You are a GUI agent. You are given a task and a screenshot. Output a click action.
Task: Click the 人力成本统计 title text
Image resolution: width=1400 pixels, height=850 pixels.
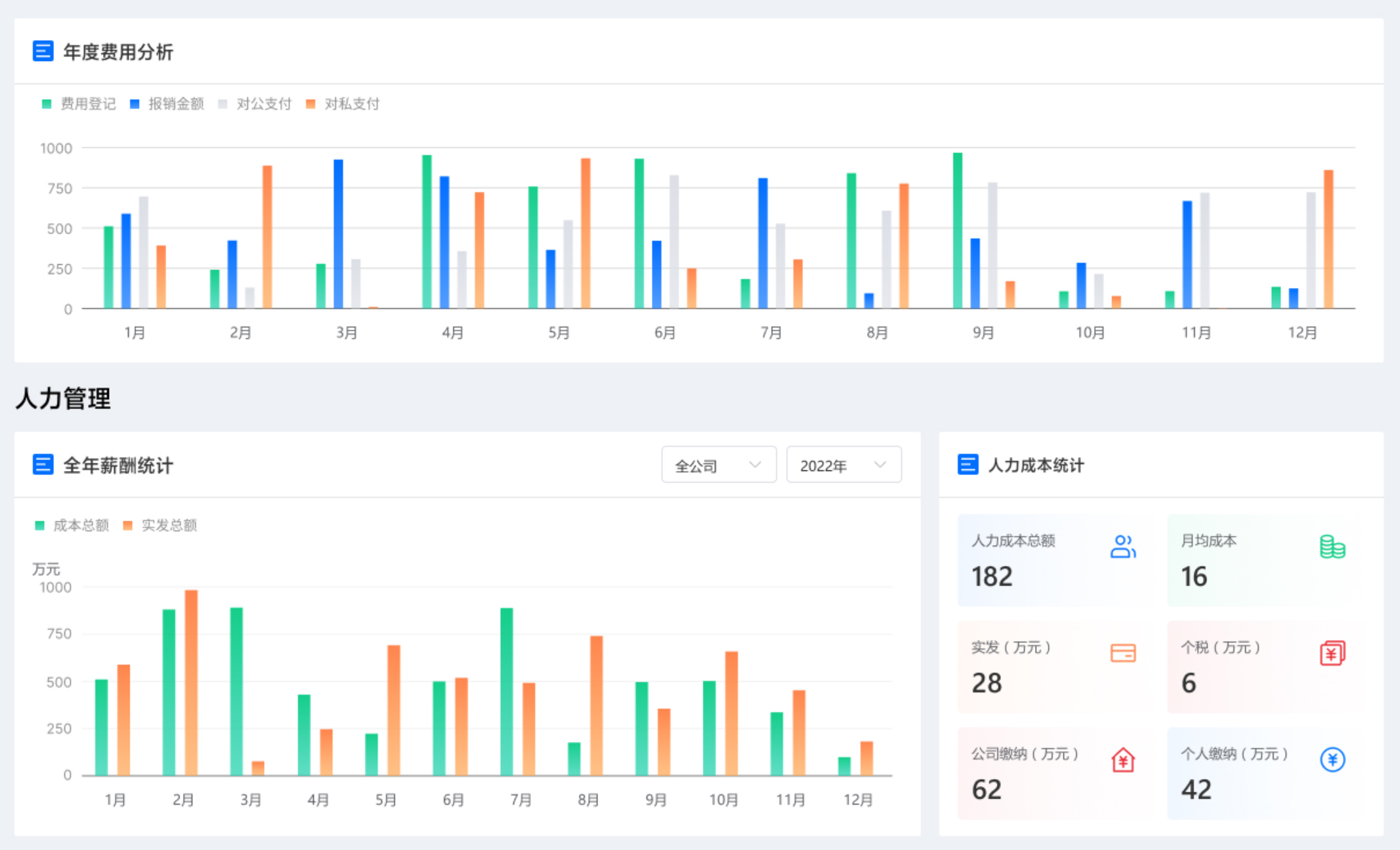click(x=1036, y=465)
